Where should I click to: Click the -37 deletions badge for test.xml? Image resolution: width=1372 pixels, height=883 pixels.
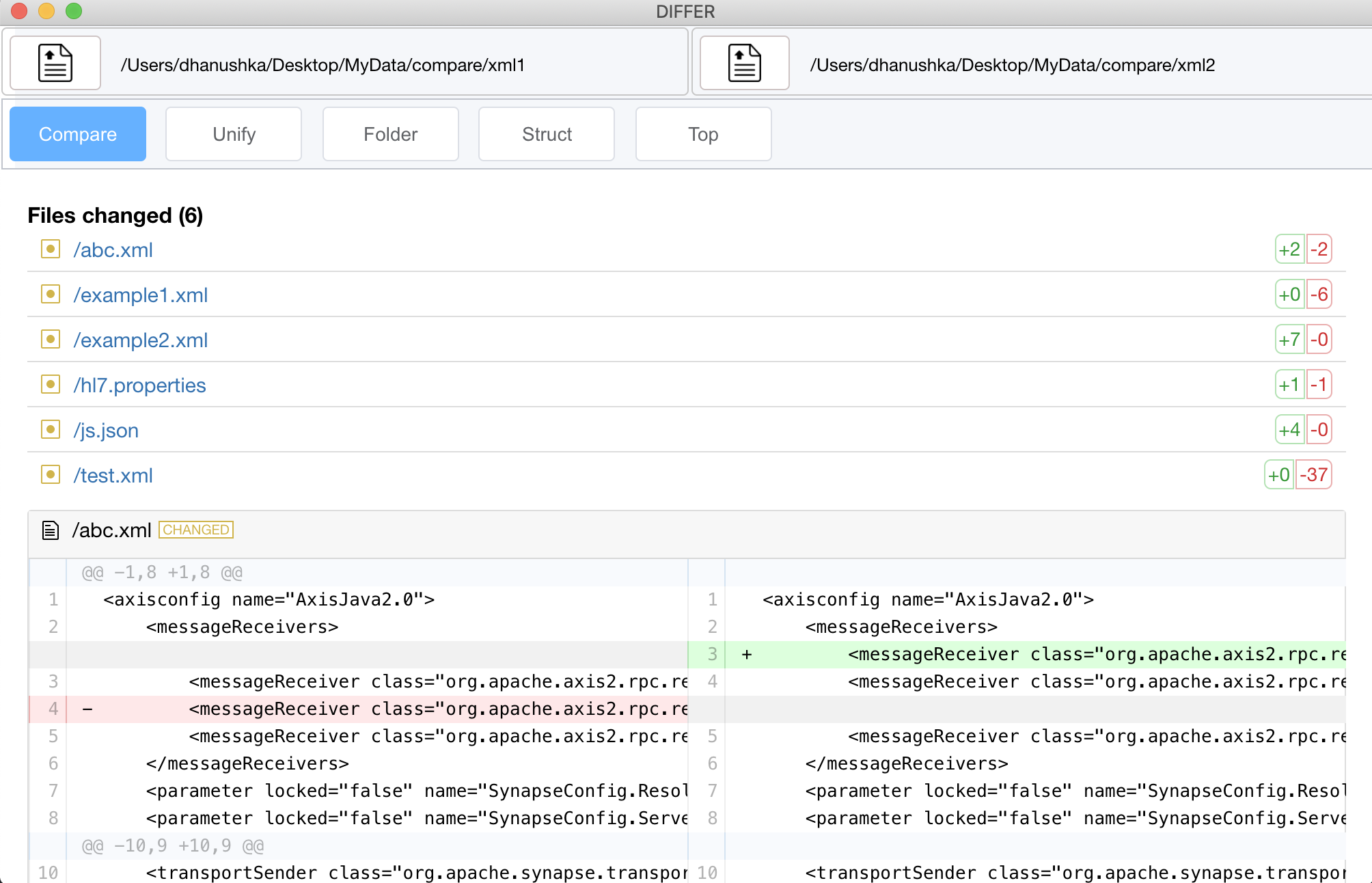pos(1313,475)
